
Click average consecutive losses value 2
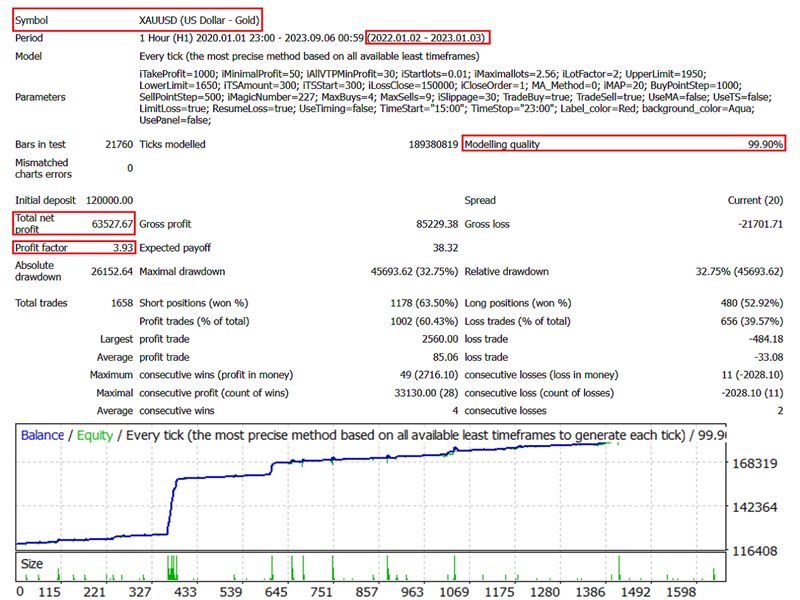780,411
